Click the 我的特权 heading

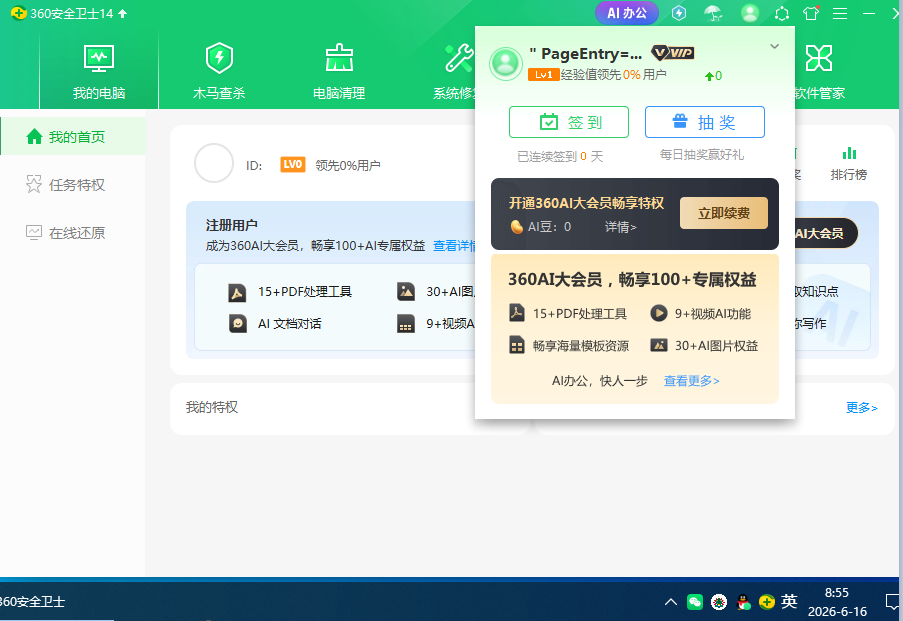[x=211, y=407]
